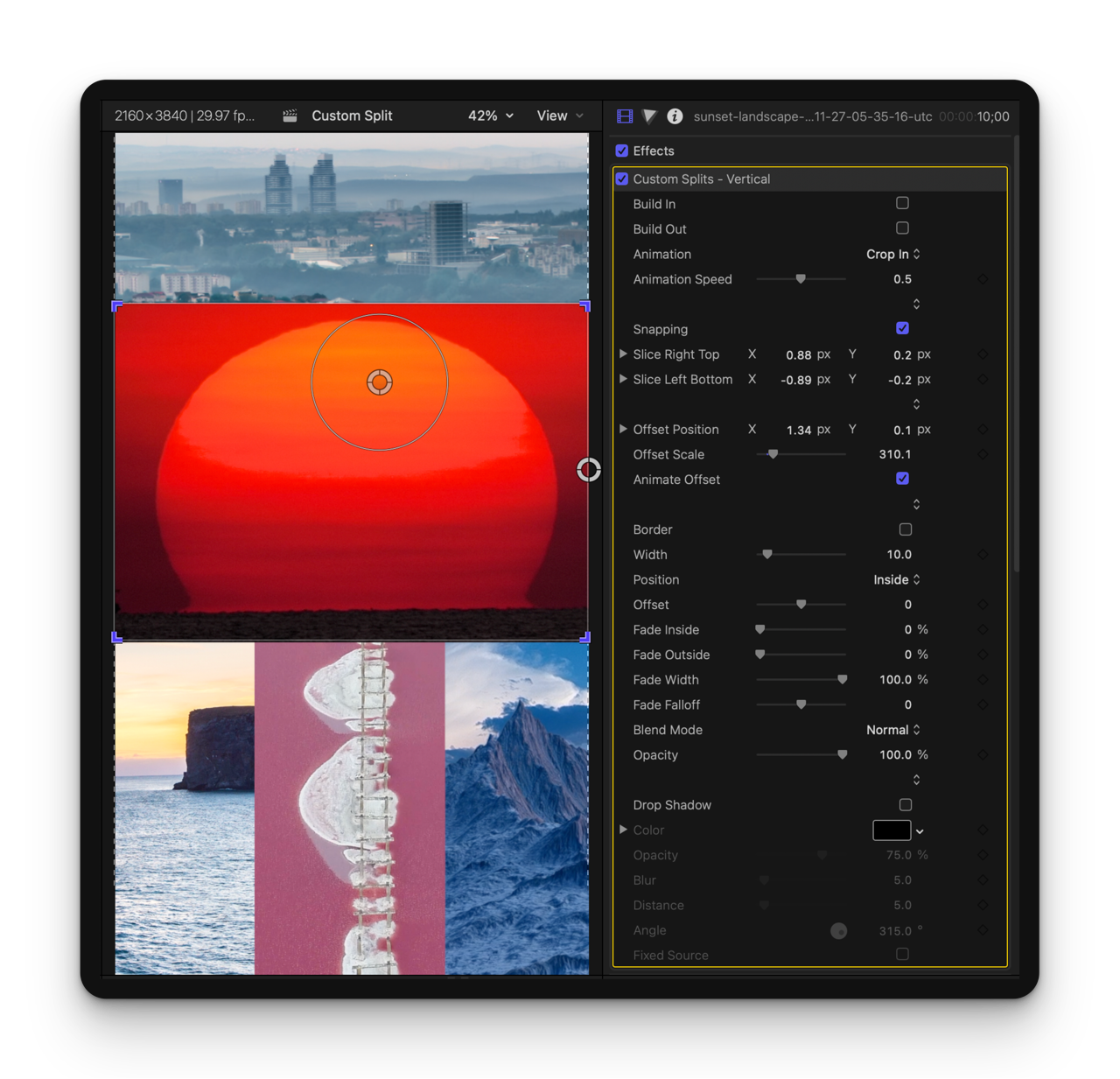This screenshot has height=1079, width=1120.
Task: Click the Animation Speed value 0.5
Action: click(902, 279)
